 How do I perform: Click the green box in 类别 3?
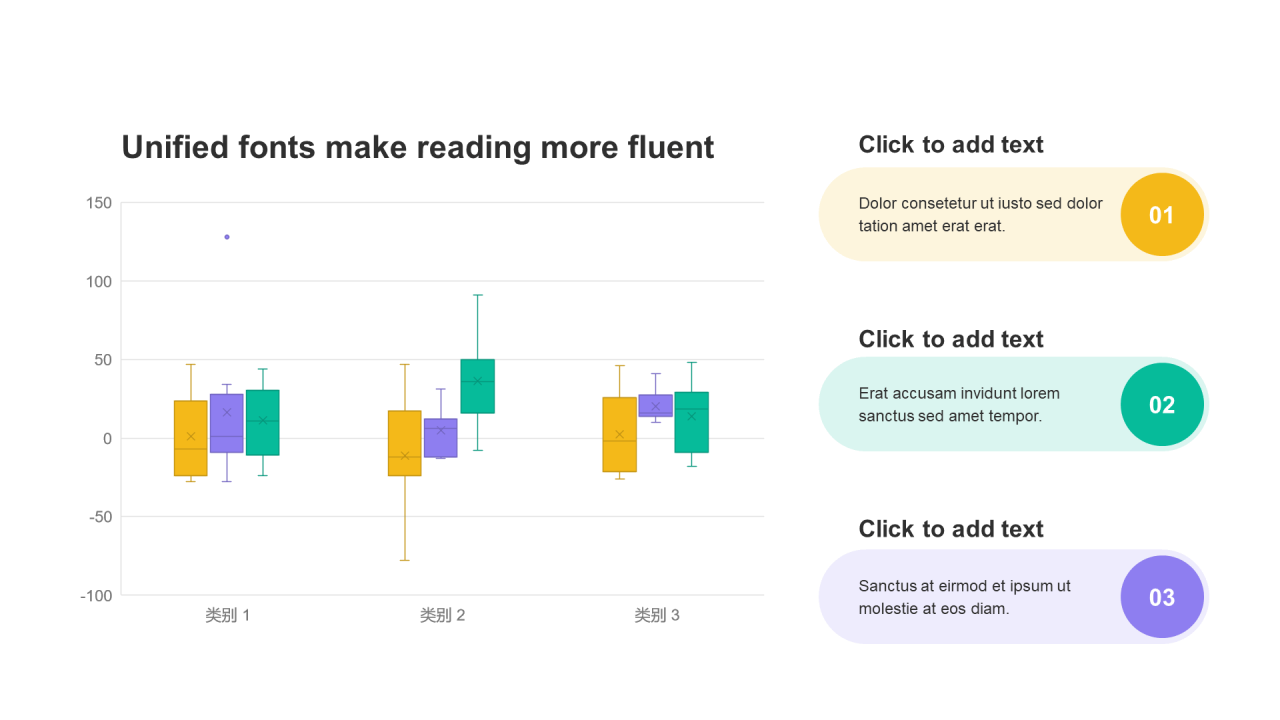tap(691, 421)
